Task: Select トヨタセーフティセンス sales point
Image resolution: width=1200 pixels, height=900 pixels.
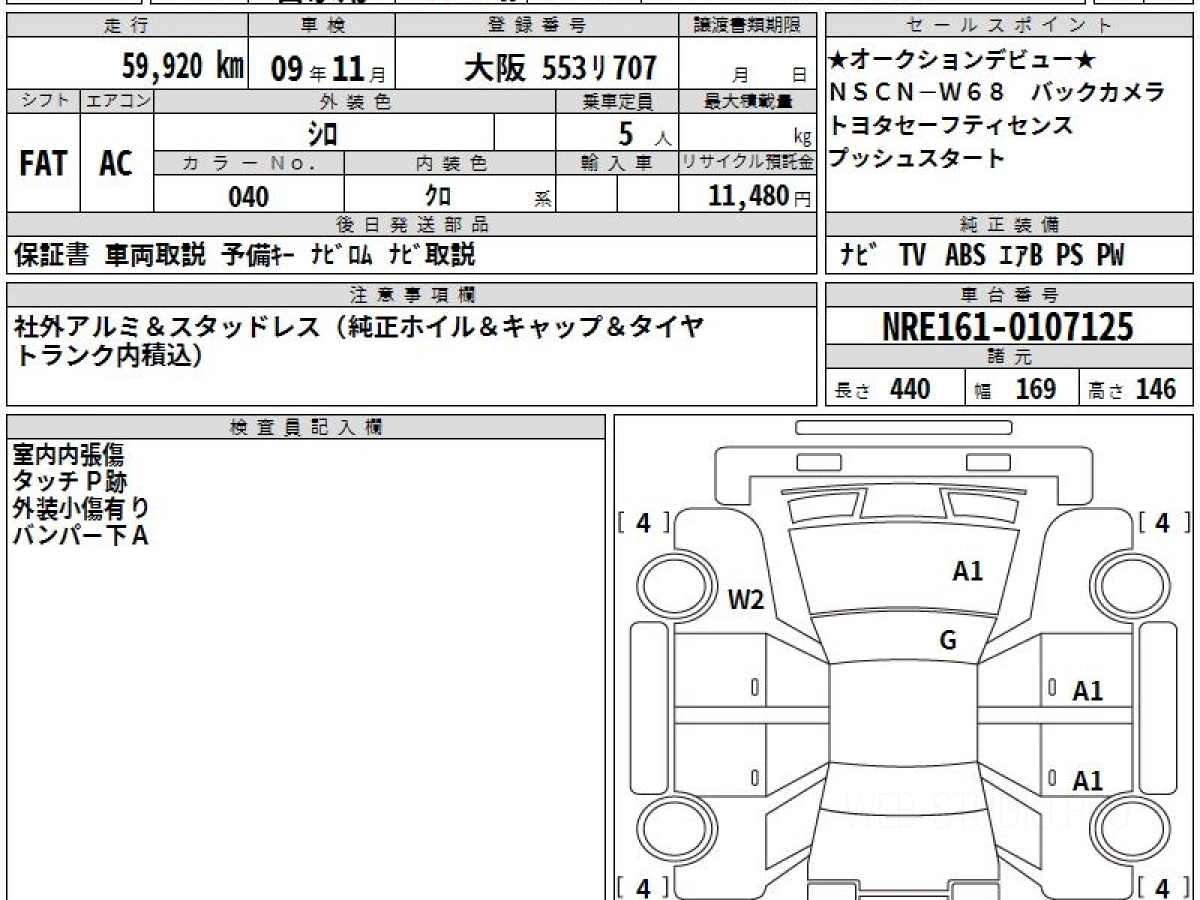Action: [x=951, y=125]
